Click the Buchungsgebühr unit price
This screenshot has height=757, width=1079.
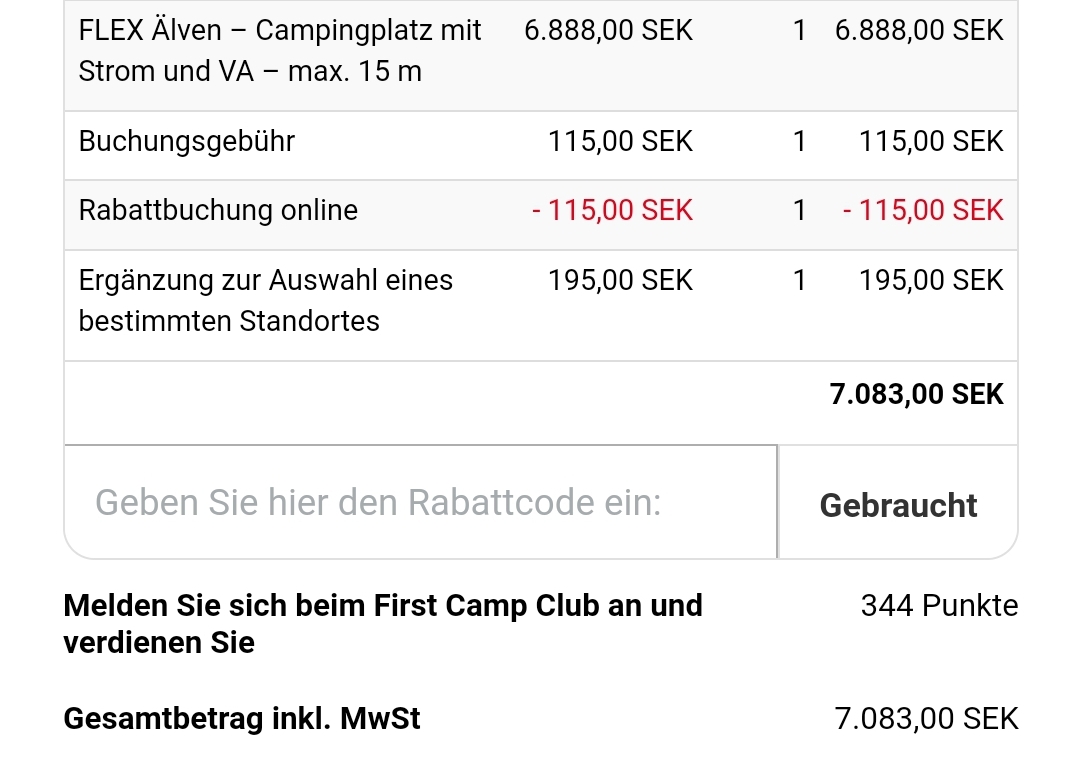pos(620,142)
